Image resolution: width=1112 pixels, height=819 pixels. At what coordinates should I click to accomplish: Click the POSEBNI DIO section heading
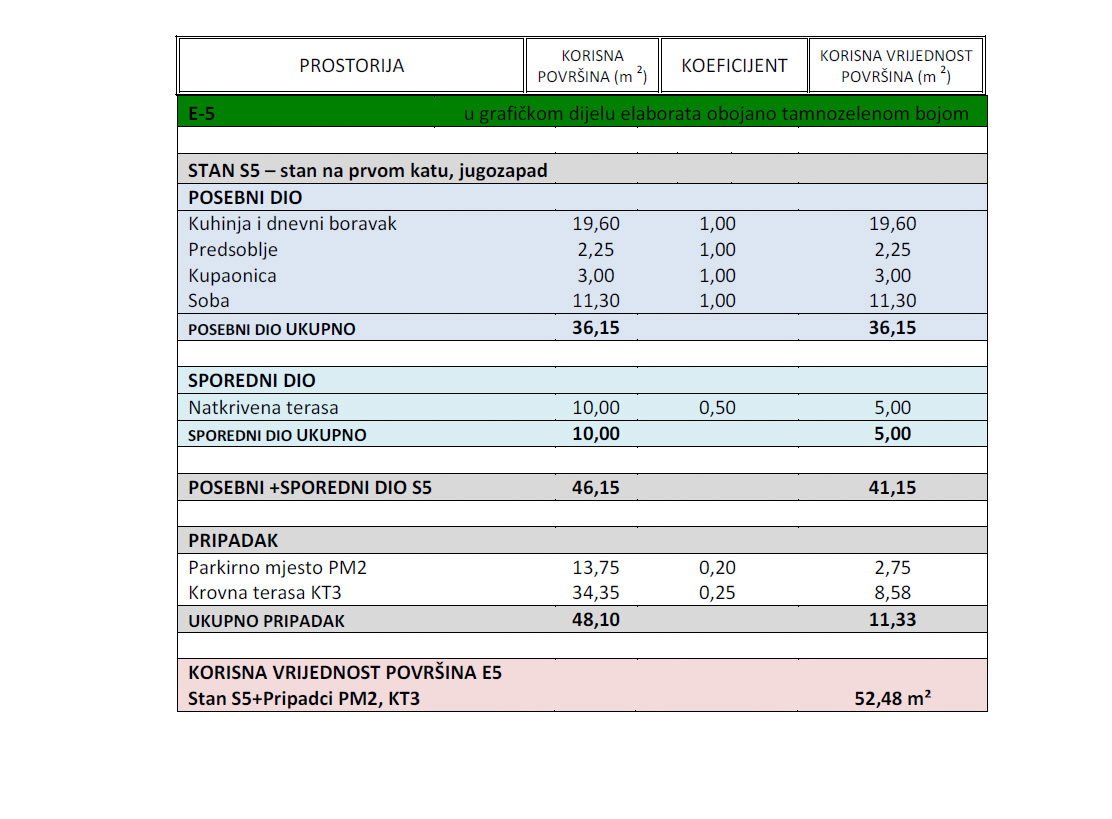[x=245, y=197]
